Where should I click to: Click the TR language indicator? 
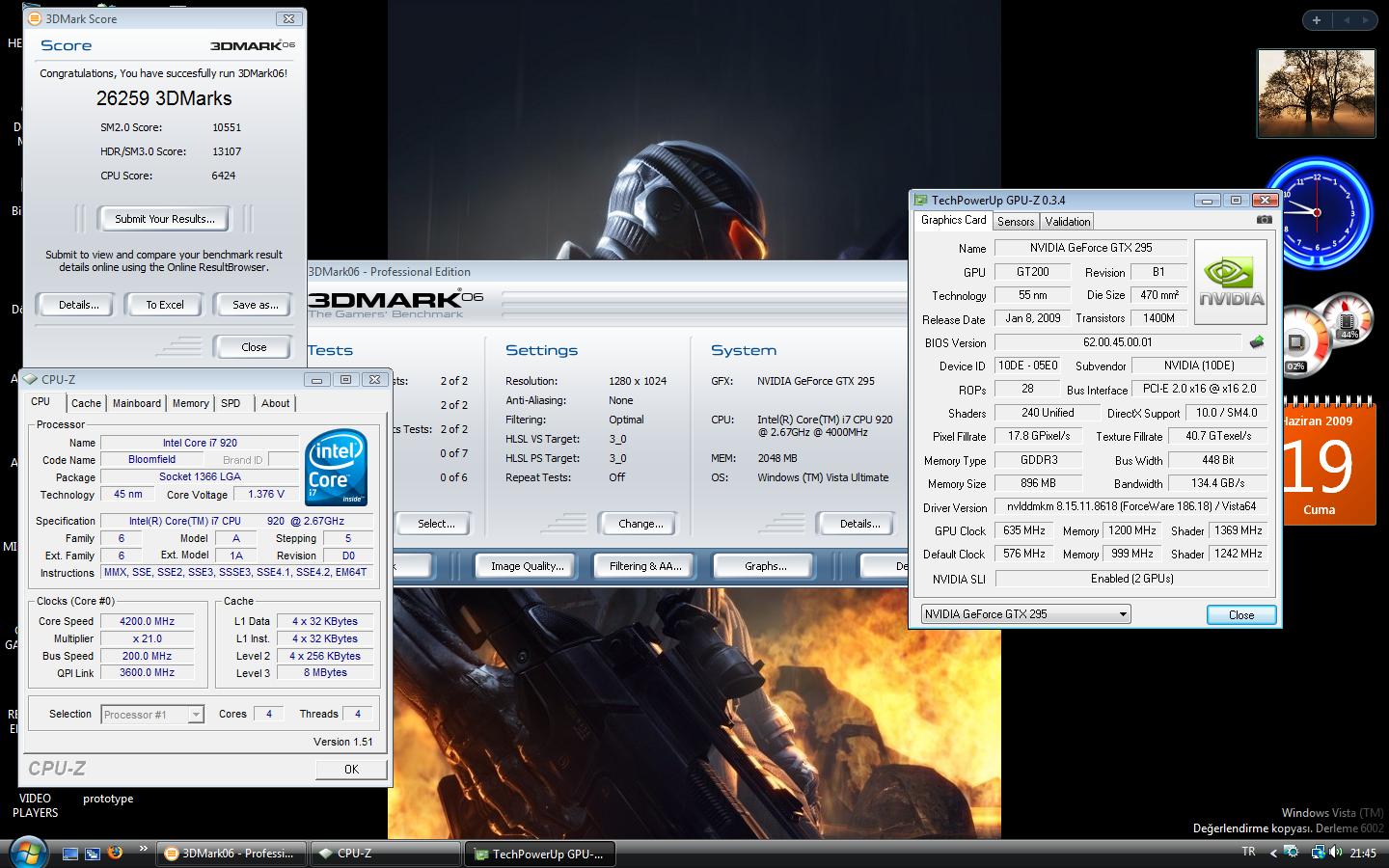[1248, 852]
